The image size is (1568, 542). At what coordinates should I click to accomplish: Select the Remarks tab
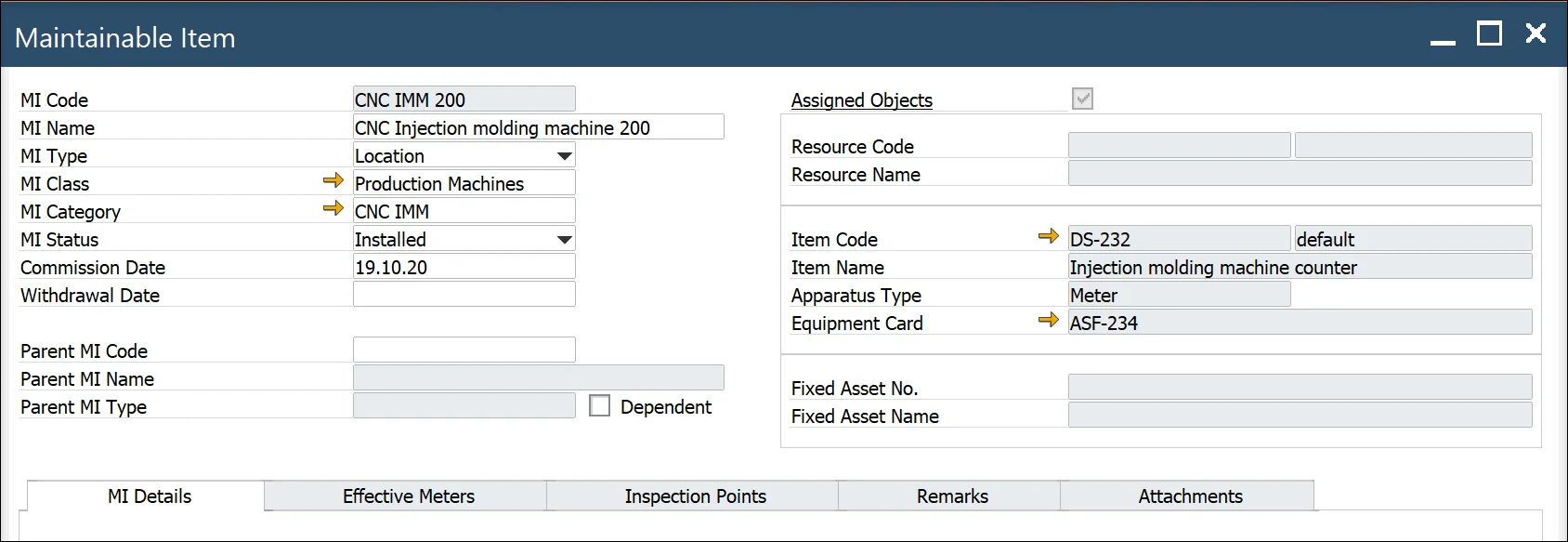coord(951,496)
